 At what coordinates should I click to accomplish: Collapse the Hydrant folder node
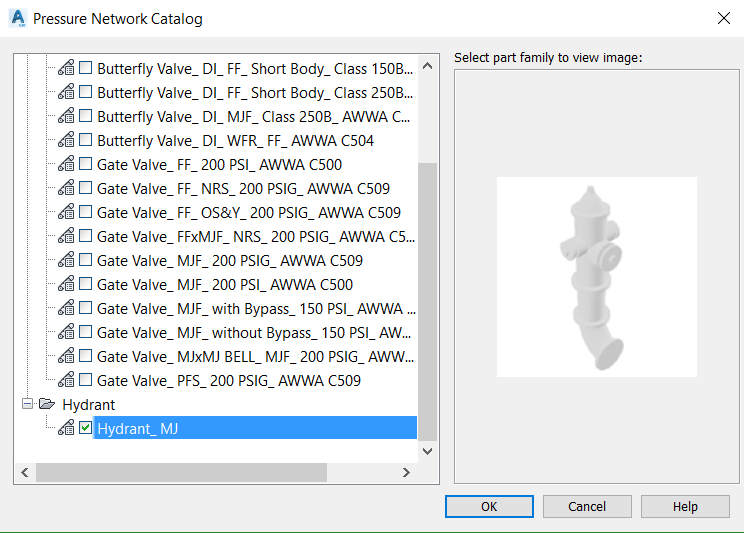tap(28, 404)
